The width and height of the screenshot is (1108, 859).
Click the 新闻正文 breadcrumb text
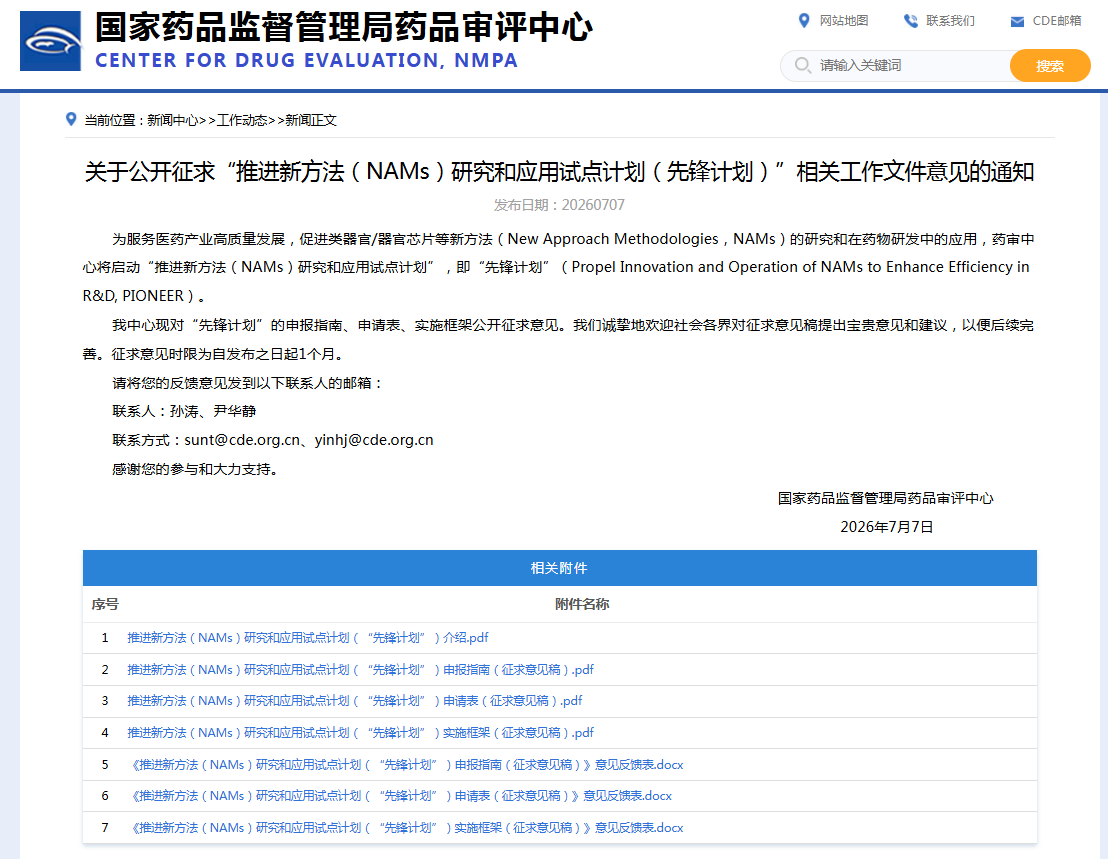[311, 120]
